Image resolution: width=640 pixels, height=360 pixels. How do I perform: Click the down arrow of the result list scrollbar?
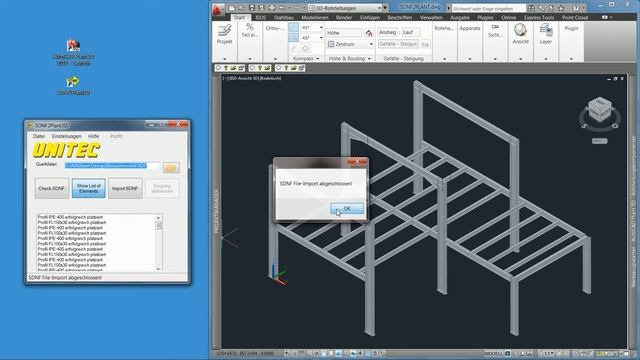click(159, 269)
